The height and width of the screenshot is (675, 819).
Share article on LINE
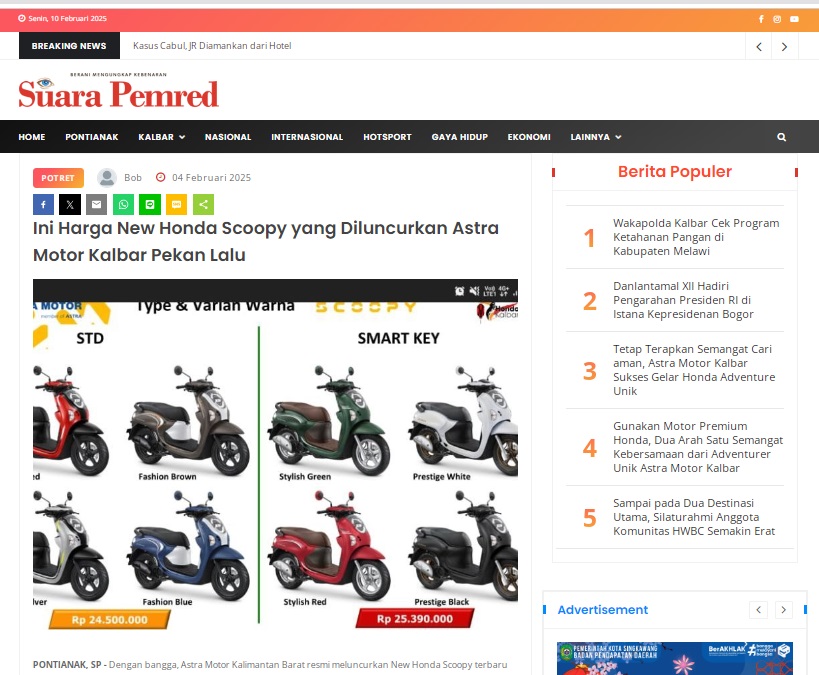click(150, 204)
